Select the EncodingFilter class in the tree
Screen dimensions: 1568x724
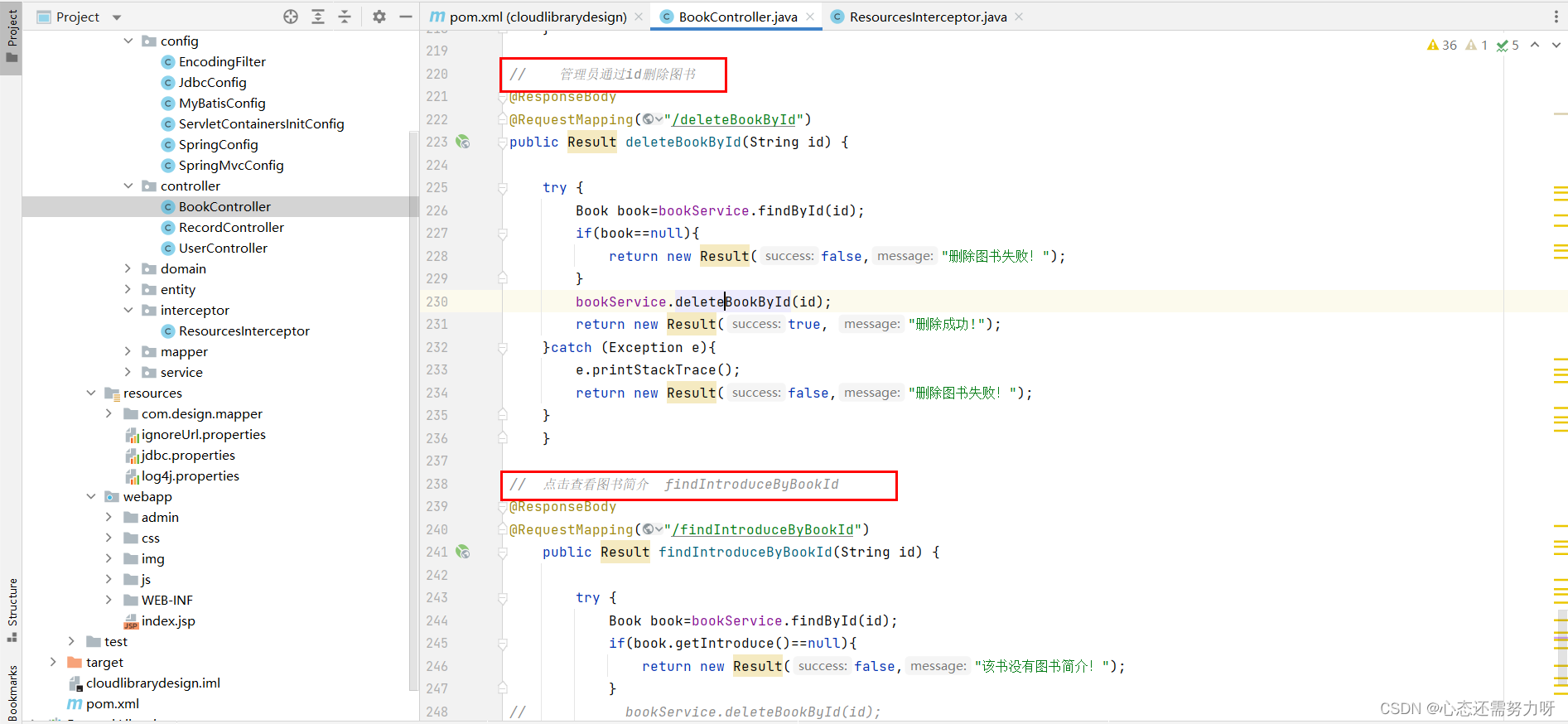click(x=221, y=62)
